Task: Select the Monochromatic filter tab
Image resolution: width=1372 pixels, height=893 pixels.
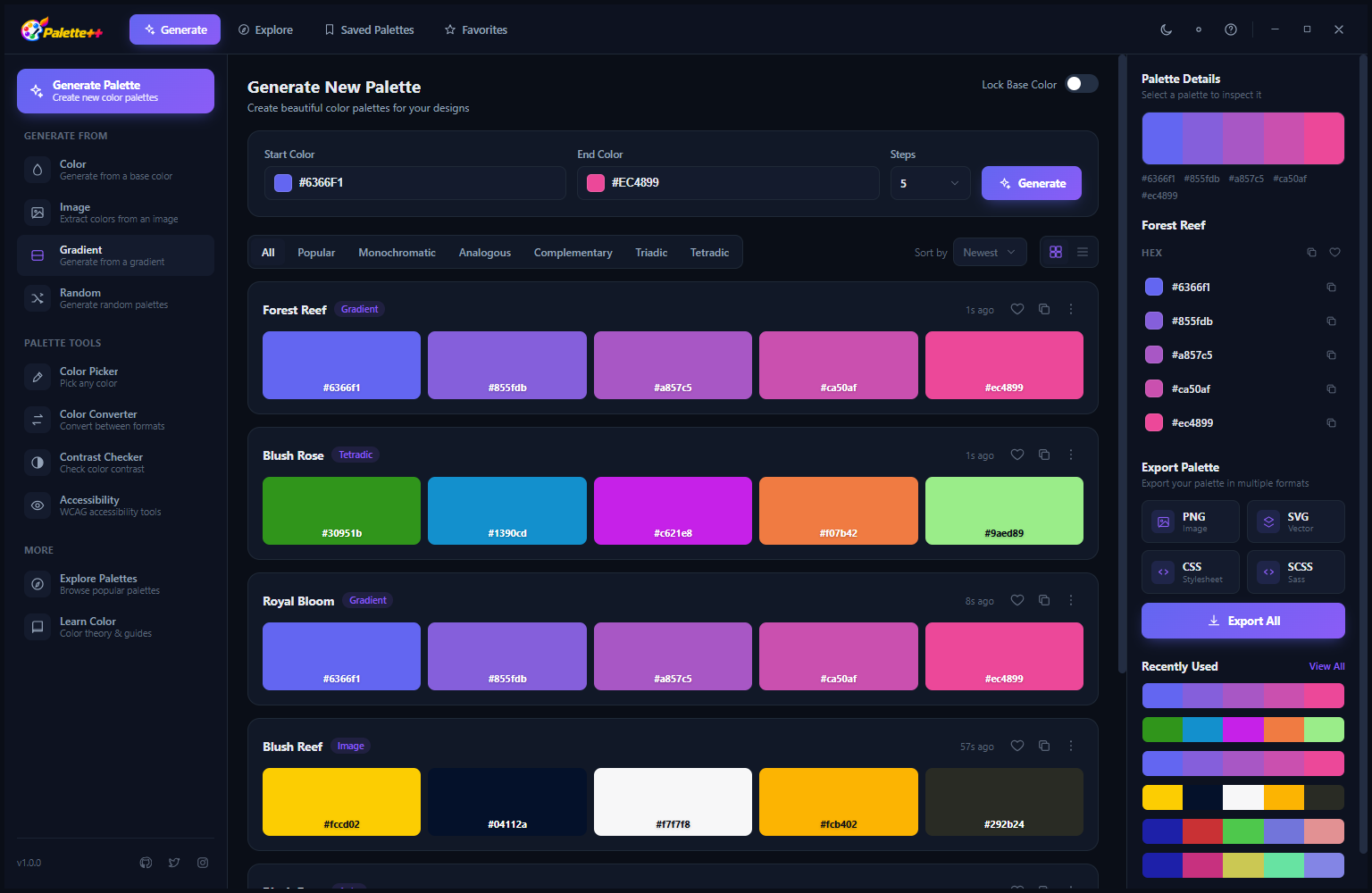Action: click(x=397, y=253)
